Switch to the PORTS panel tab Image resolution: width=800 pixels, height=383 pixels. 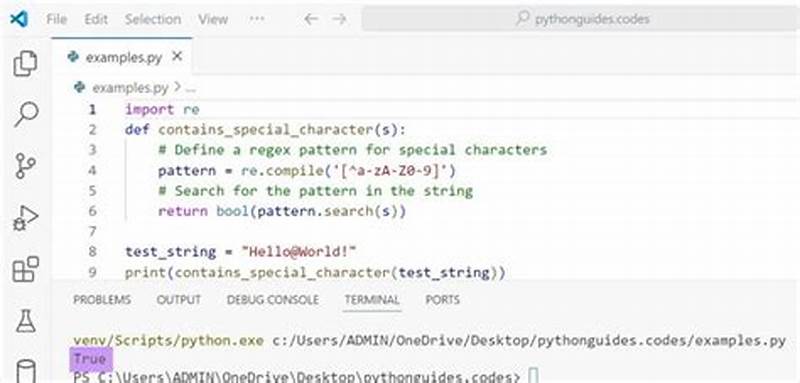click(x=442, y=299)
